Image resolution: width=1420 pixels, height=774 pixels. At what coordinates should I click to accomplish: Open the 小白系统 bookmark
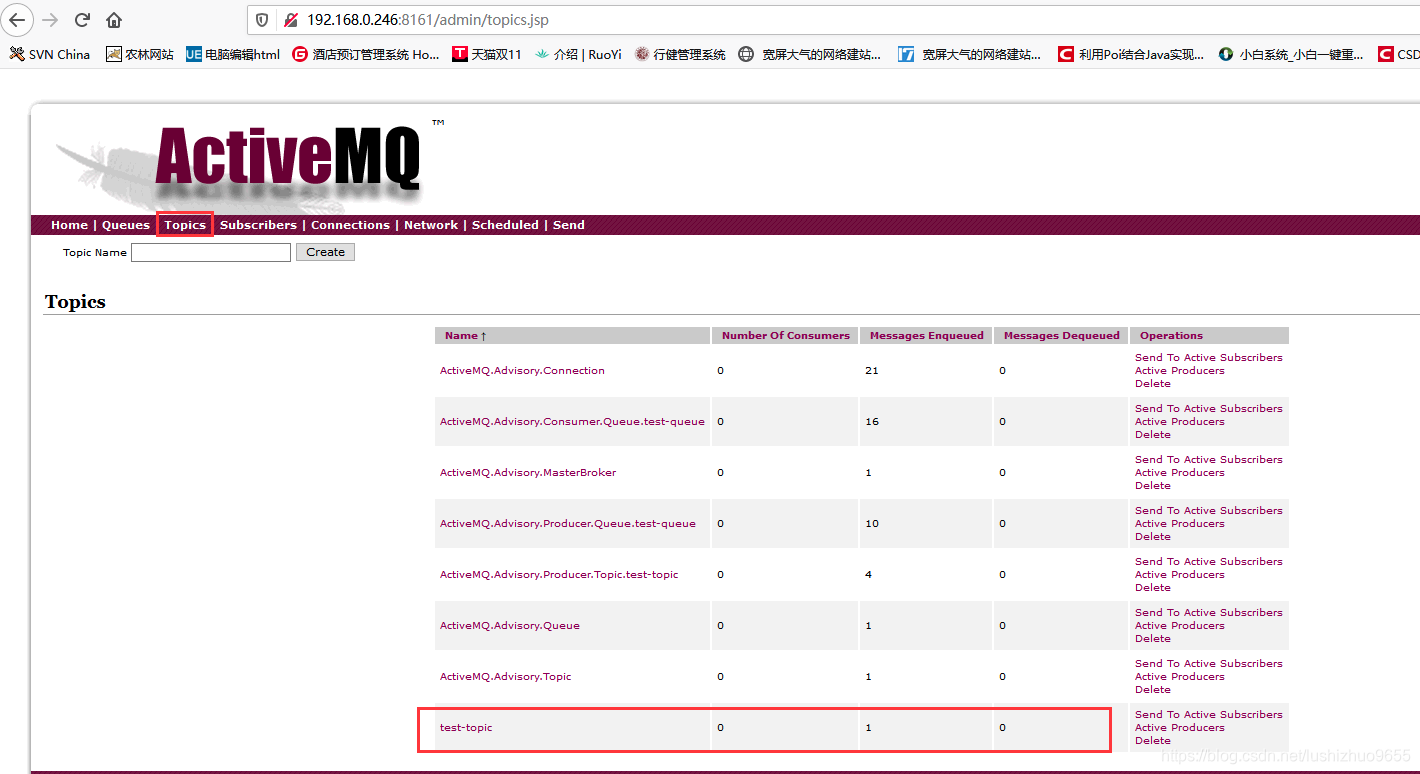click(x=1291, y=54)
